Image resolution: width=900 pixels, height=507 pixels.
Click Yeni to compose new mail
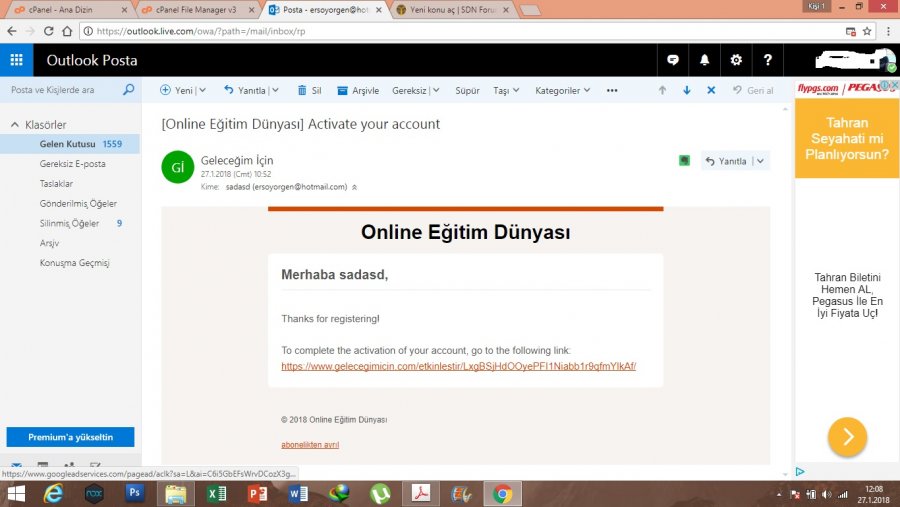click(177, 90)
